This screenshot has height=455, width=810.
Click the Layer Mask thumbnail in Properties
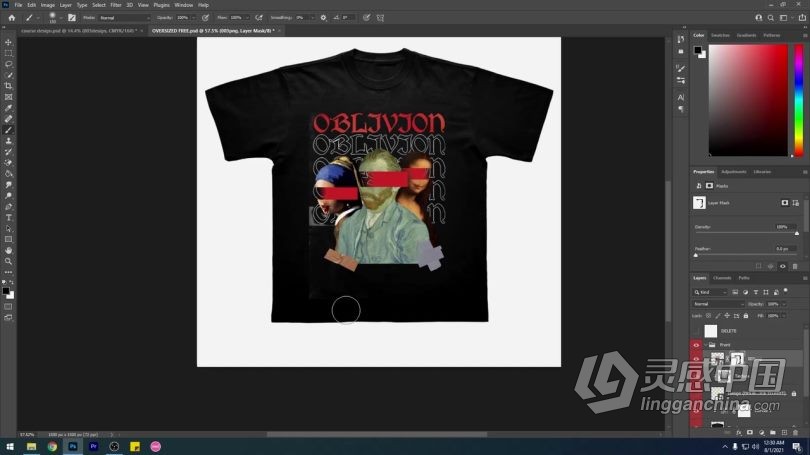pyautogui.click(x=699, y=202)
